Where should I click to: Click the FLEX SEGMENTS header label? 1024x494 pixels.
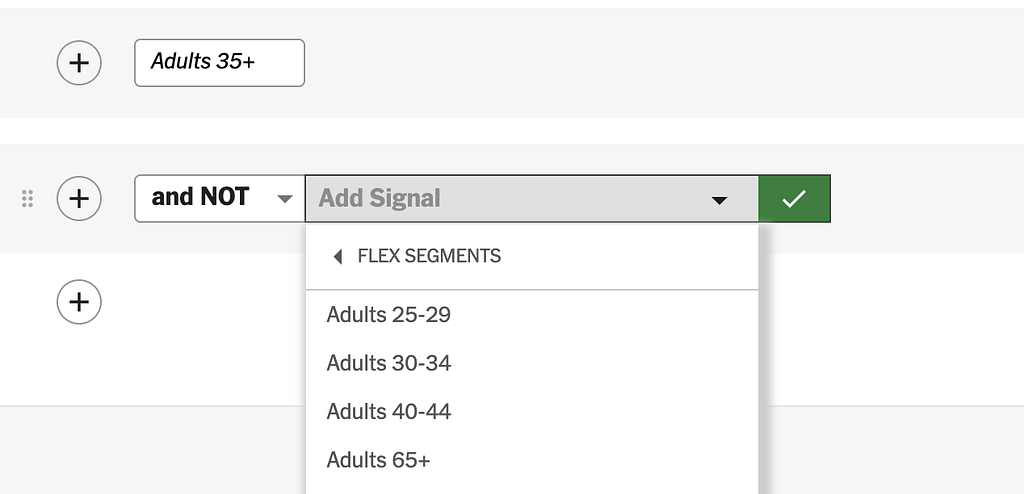tap(429, 256)
